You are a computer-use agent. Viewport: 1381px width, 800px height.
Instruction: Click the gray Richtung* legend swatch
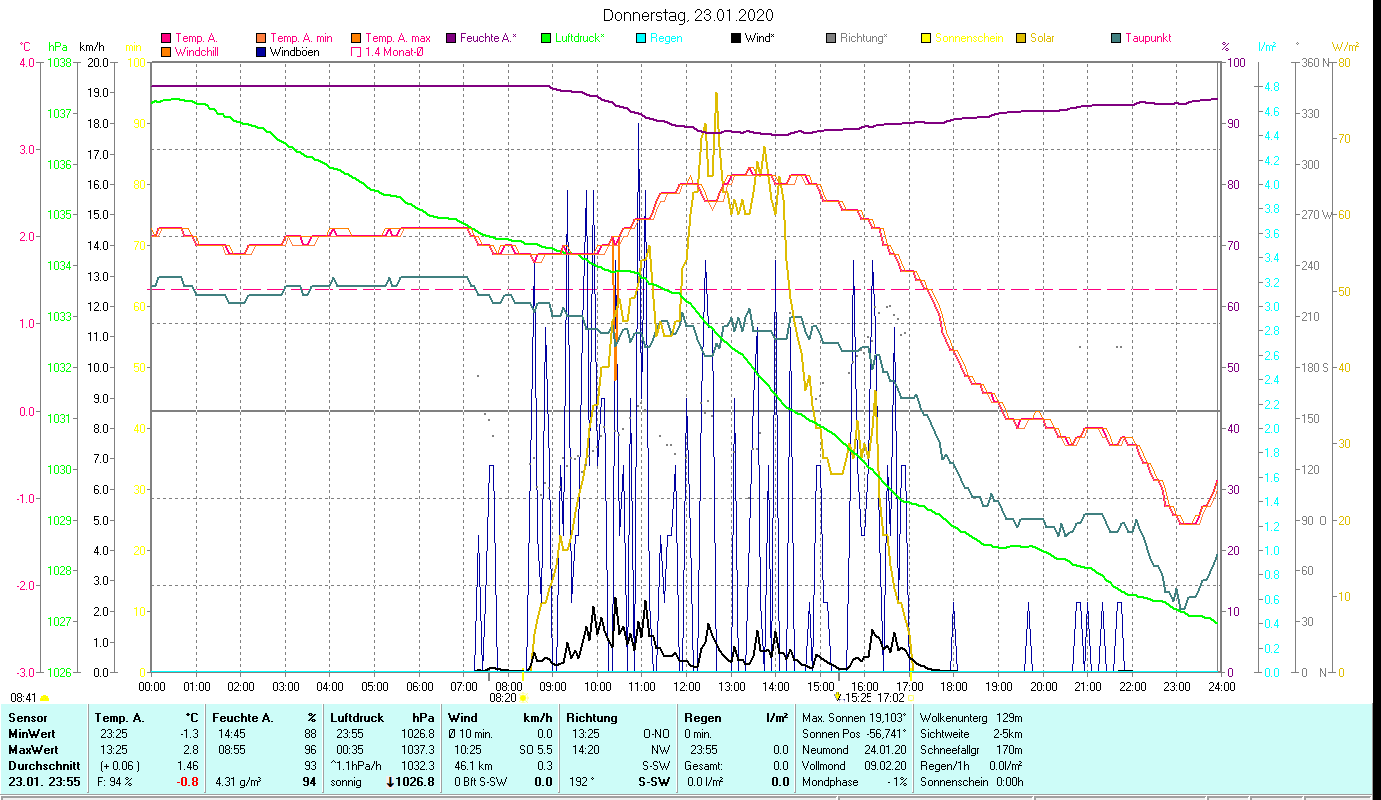(831, 38)
